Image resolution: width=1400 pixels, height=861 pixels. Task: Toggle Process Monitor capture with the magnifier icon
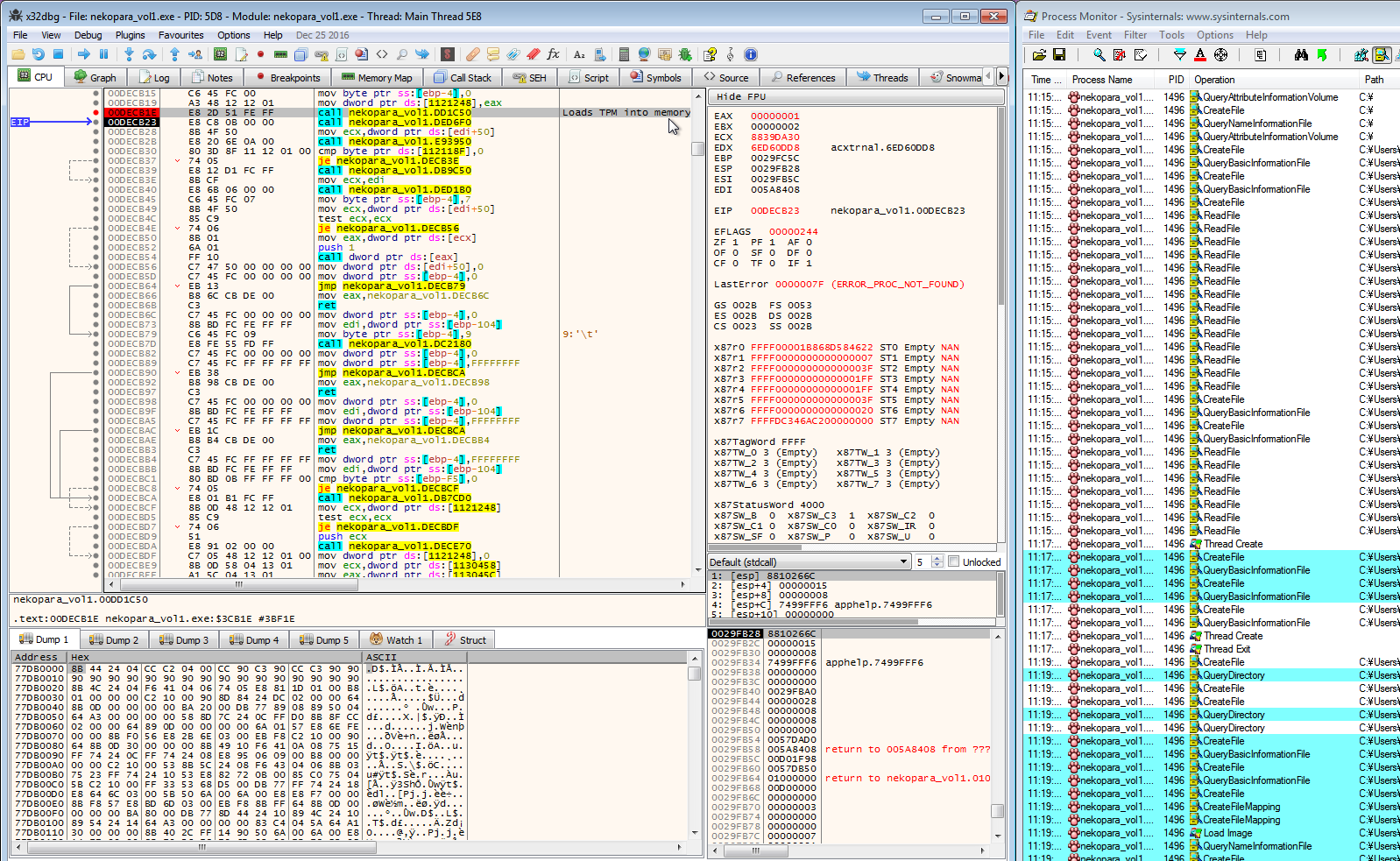(1099, 54)
